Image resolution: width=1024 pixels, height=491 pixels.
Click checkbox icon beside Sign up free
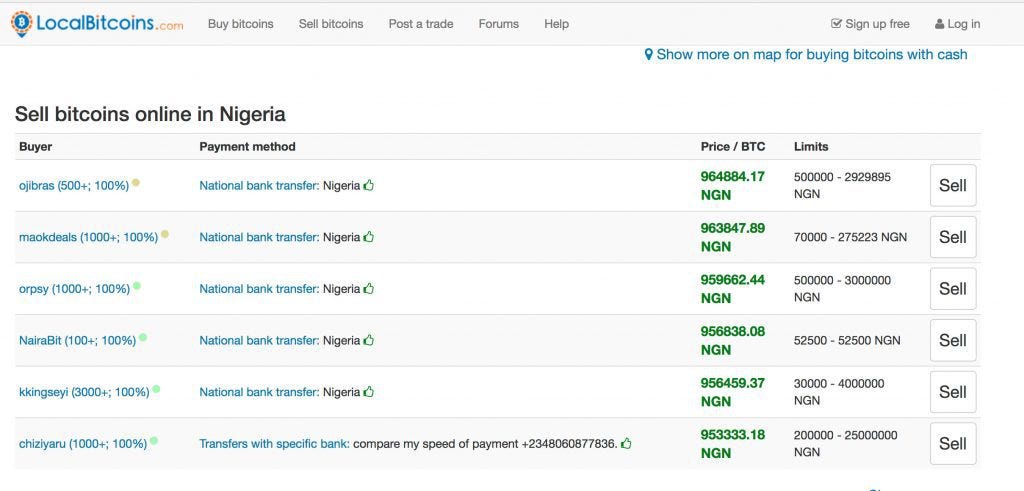click(836, 24)
